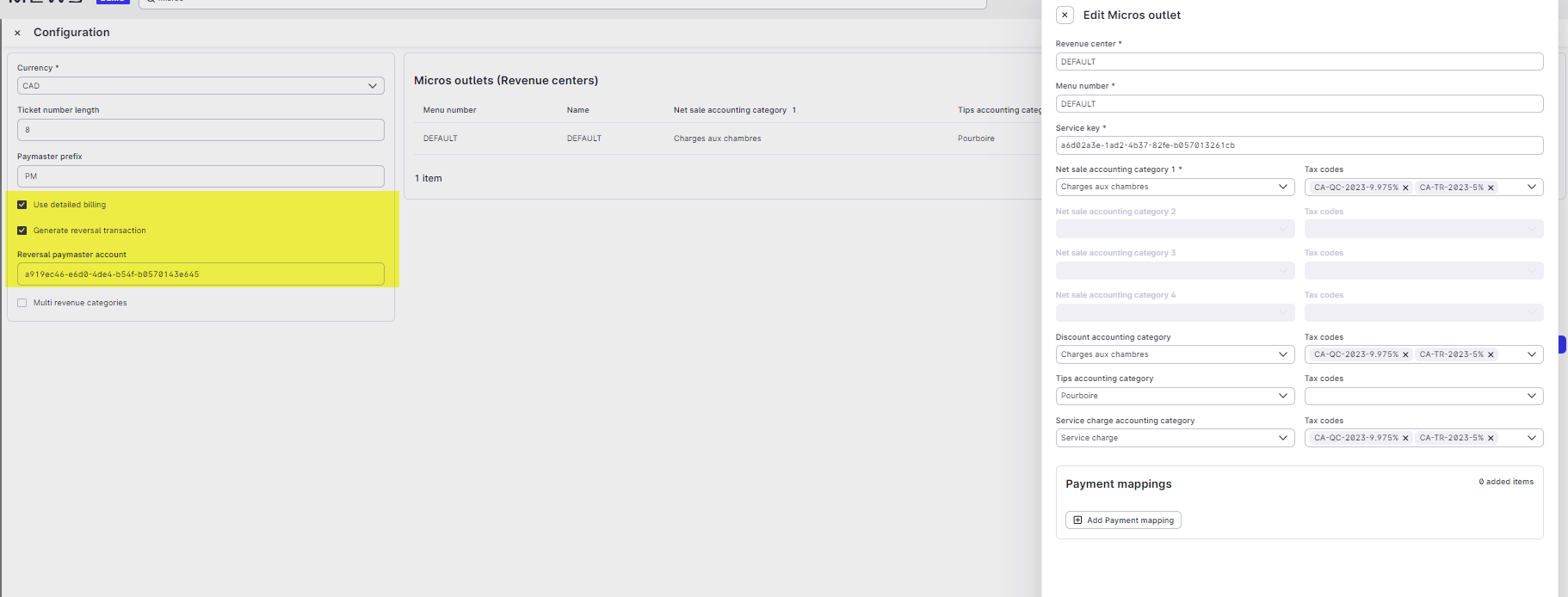1568x597 pixels.
Task: Remove CA-QC-2023-9.975% tag from Discount tax codes
Action: [1405, 354]
